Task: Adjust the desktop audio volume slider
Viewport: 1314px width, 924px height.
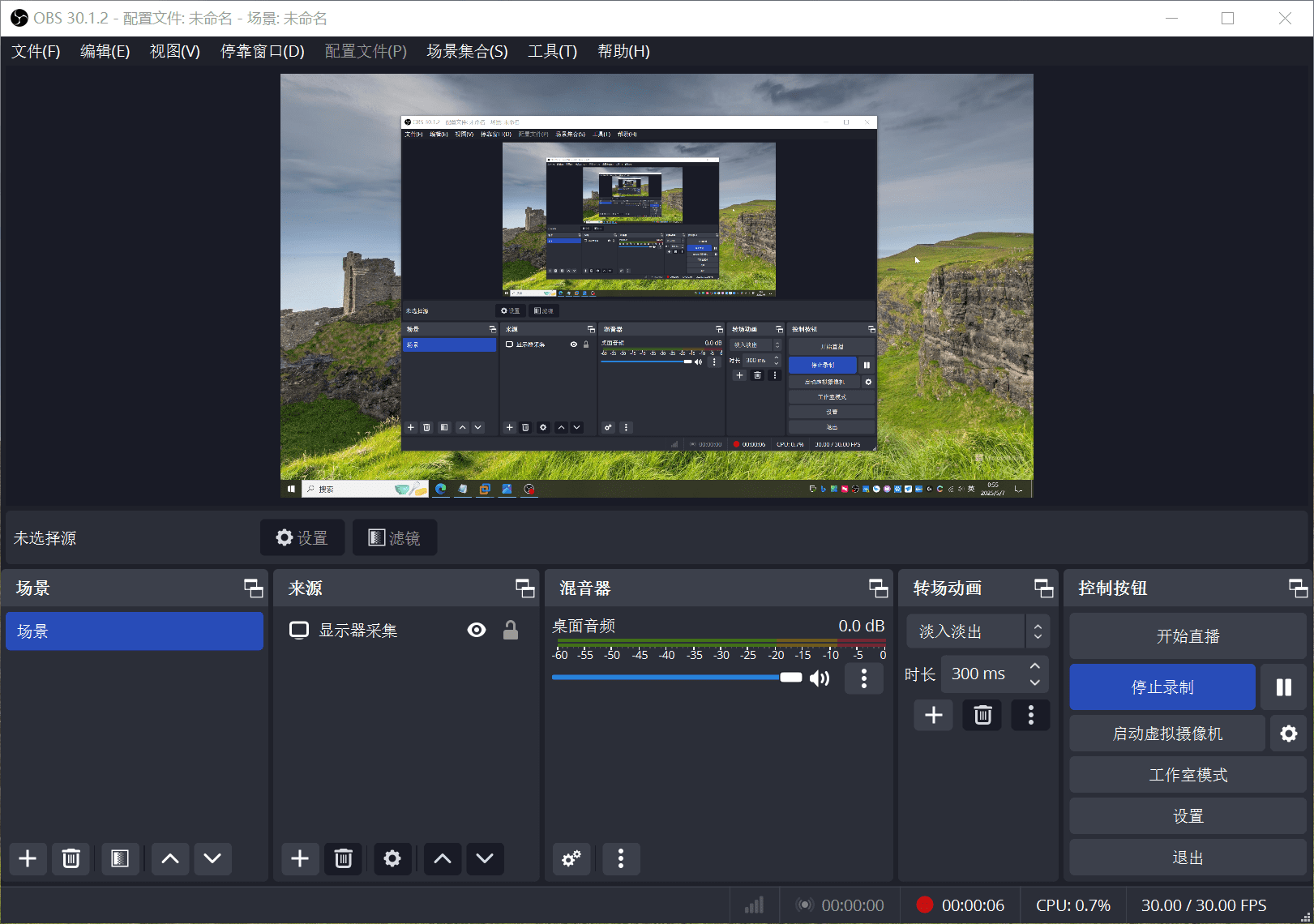Action: click(x=678, y=678)
